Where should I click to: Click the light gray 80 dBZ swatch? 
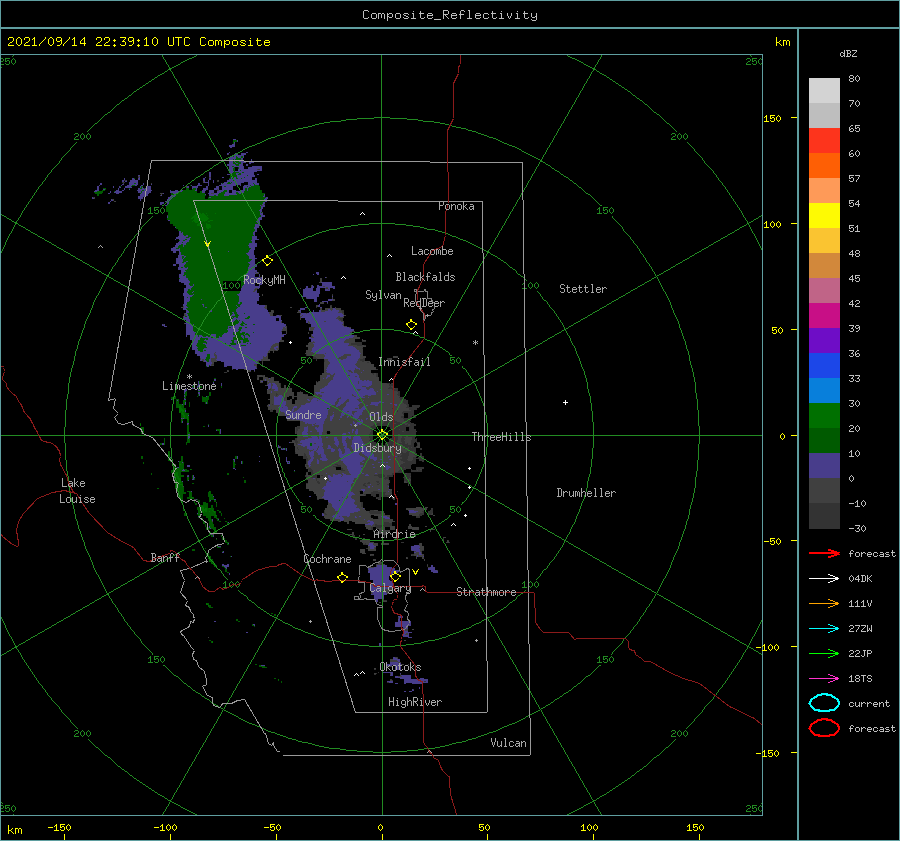824,91
